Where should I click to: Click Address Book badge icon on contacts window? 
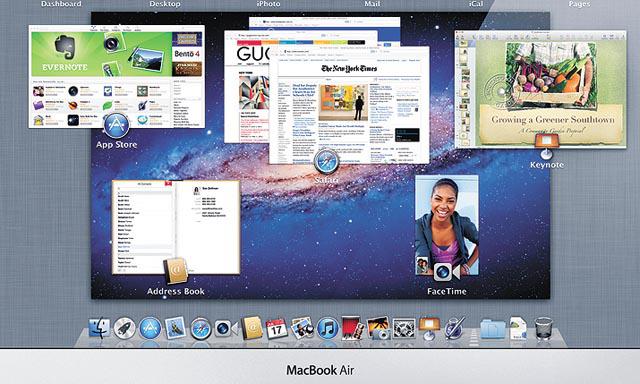[x=176, y=271]
